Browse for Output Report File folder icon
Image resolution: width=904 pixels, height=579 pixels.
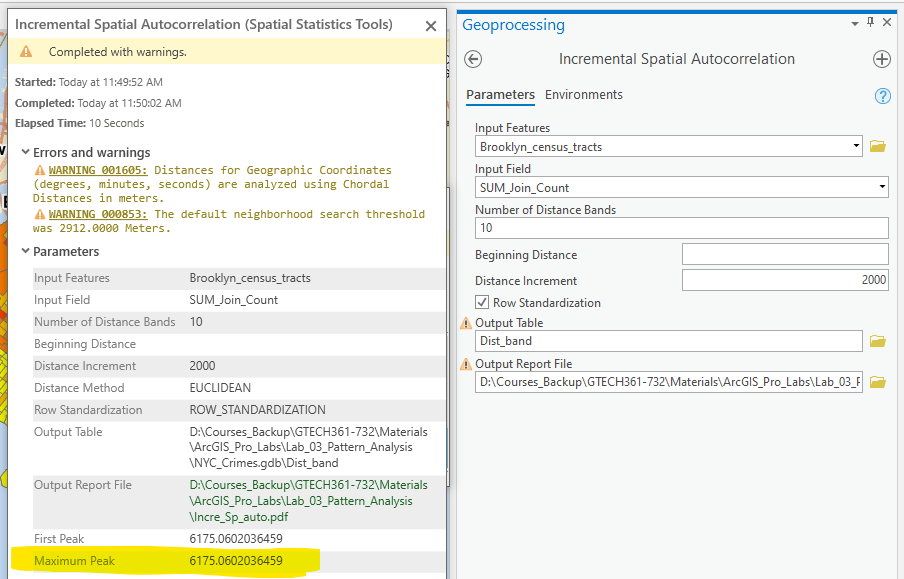pyautogui.click(x=877, y=382)
